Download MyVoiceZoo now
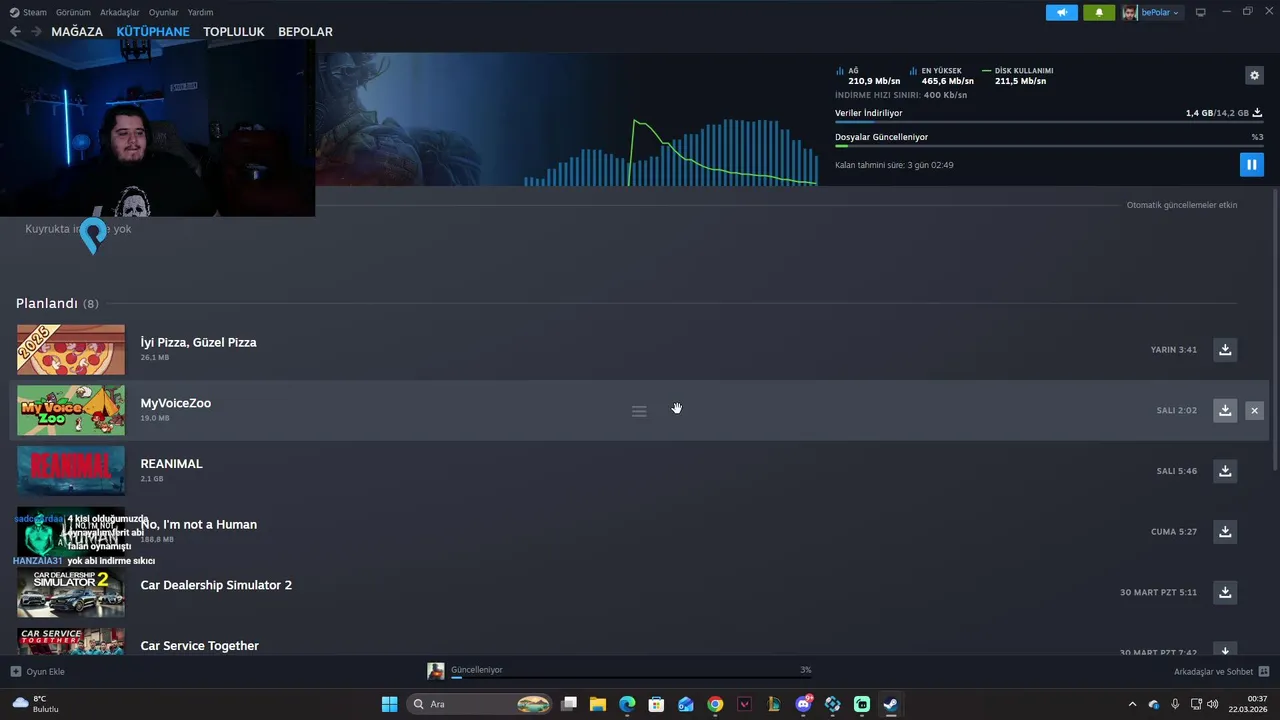1280x720 pixels. tap(1225, 410)
